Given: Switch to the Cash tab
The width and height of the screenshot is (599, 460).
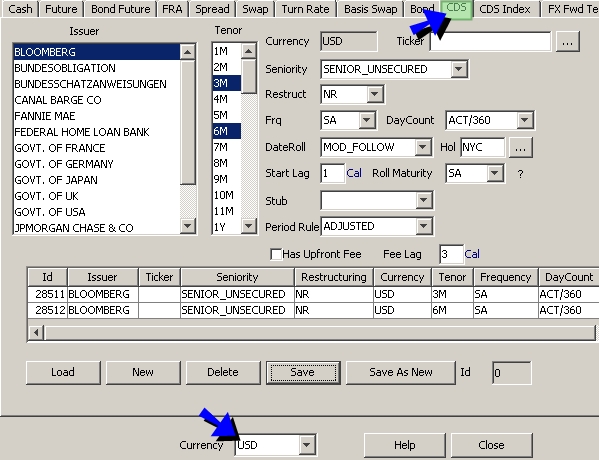Looking at the screenshot, I should tap(20, 9).
